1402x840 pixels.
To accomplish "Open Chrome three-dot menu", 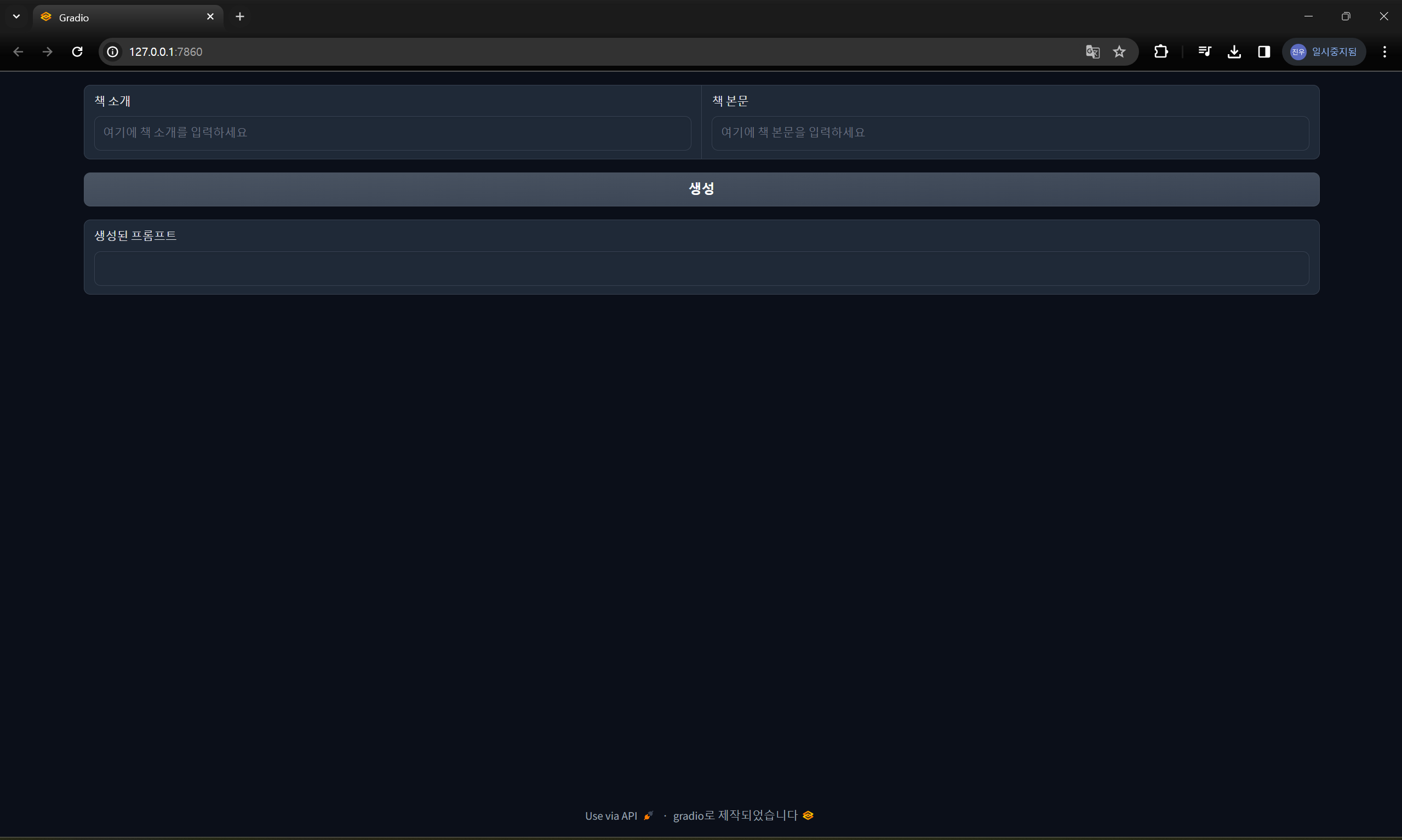I will [x=1384, y=52].
